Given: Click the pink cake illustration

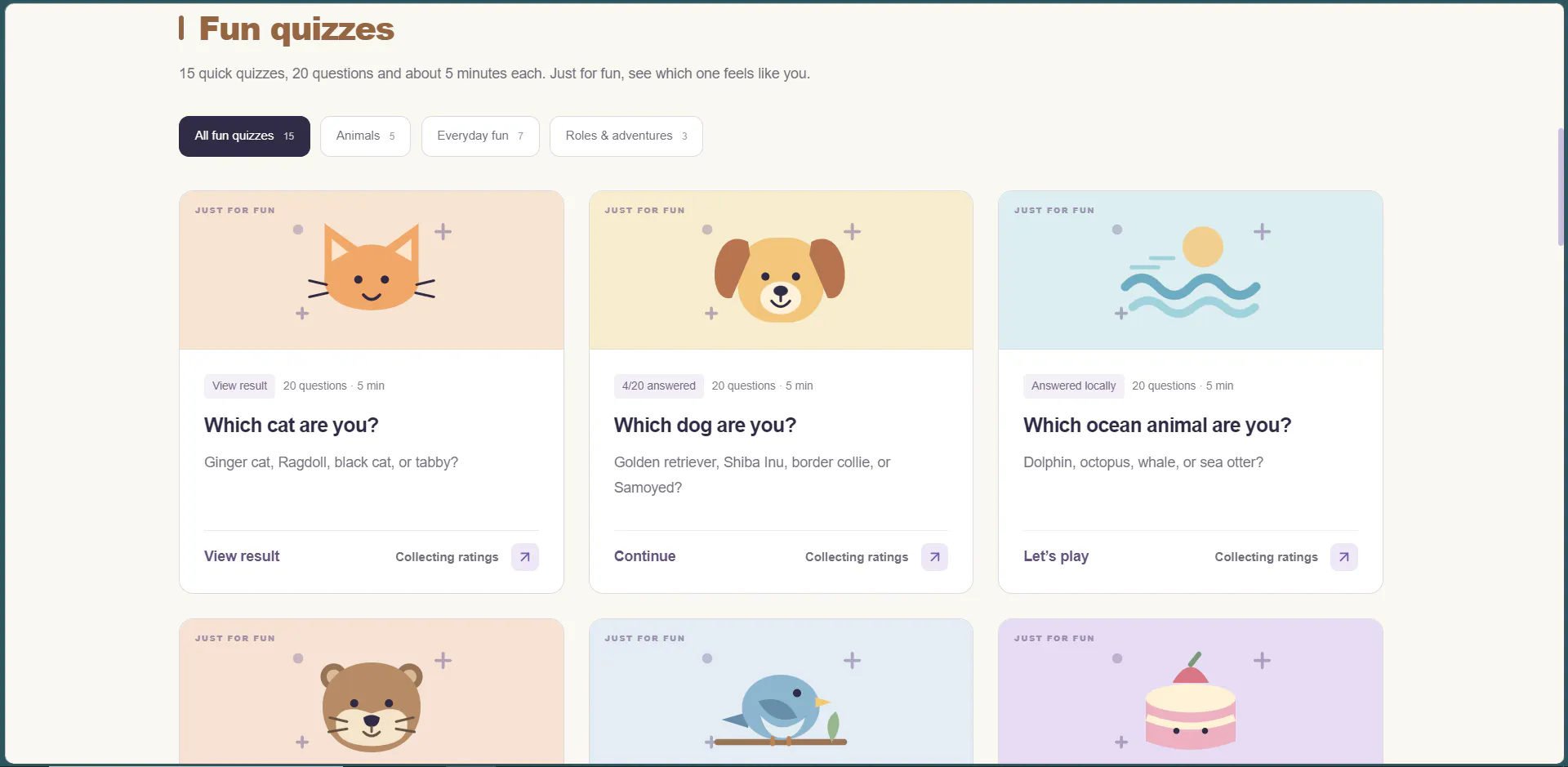Looking at the screenshot, I should 1191,701.
